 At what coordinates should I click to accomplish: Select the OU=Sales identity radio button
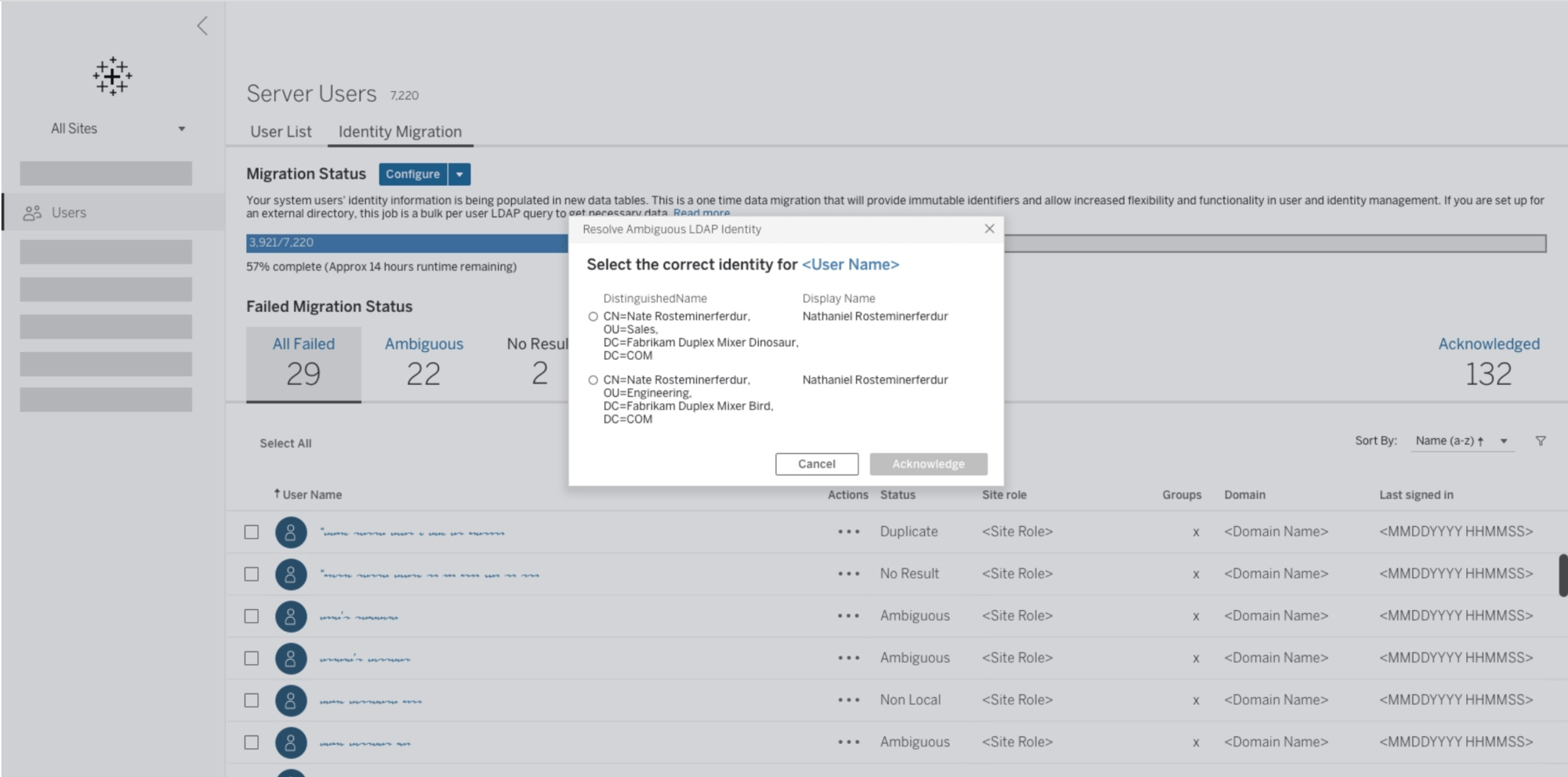tap(593, 317)
